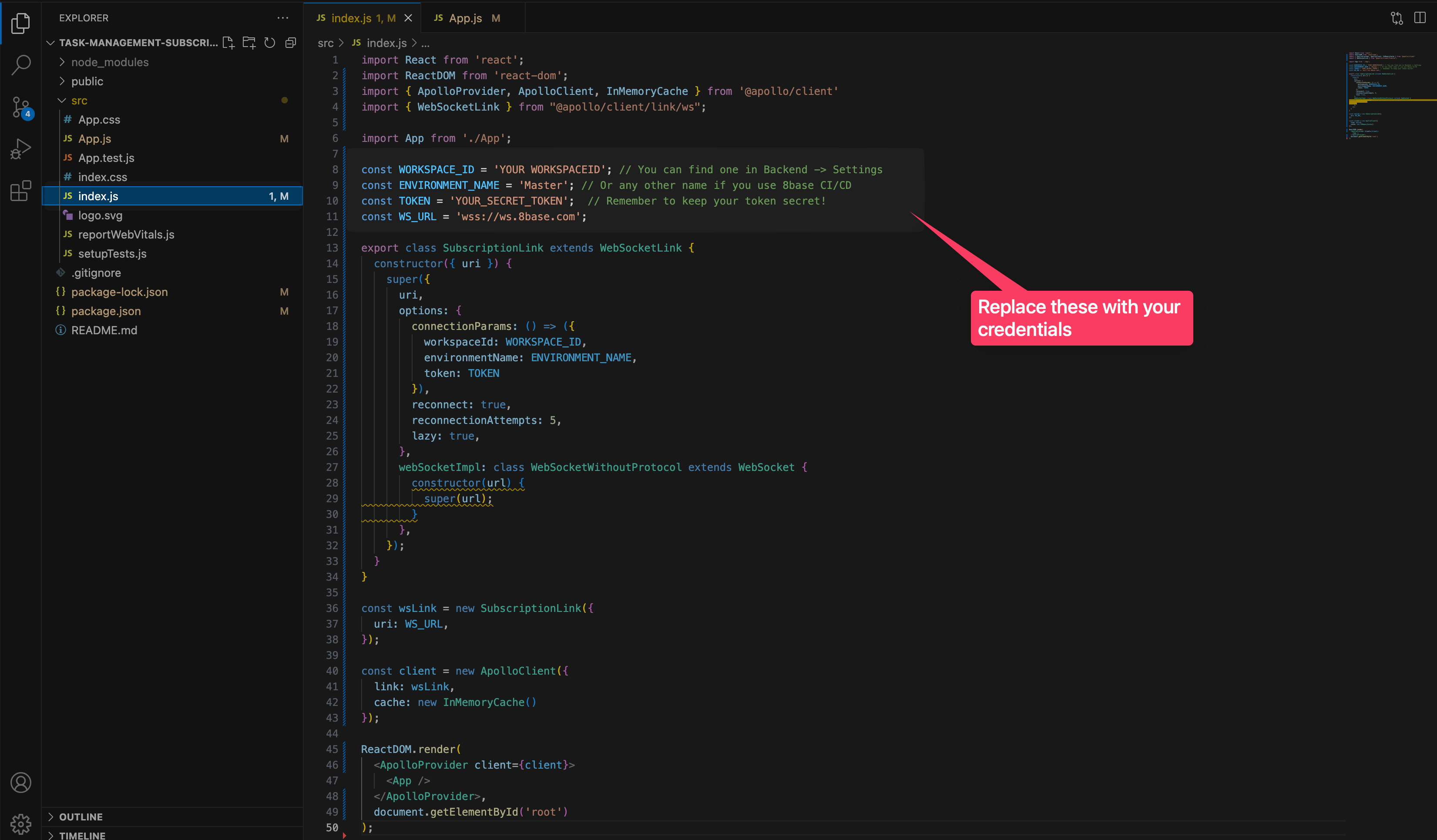The height and width of the screenshot is (840, 1437).
Task: Click the New File icon in Explorer
Action: click(x=228, y=43)
